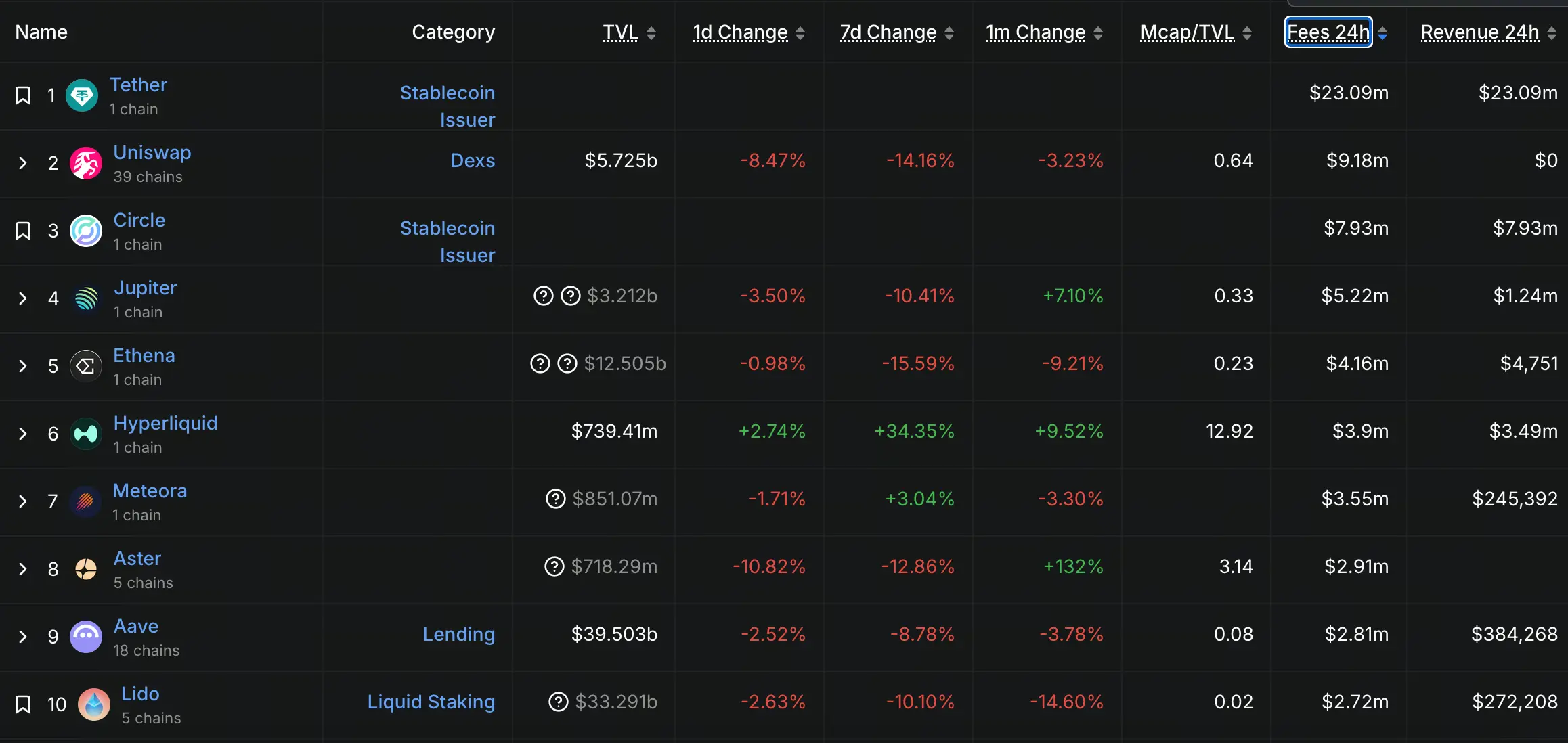Sort by Fees 24h column header
This screenshot has width=1568, height=743.
(1328, 32)
